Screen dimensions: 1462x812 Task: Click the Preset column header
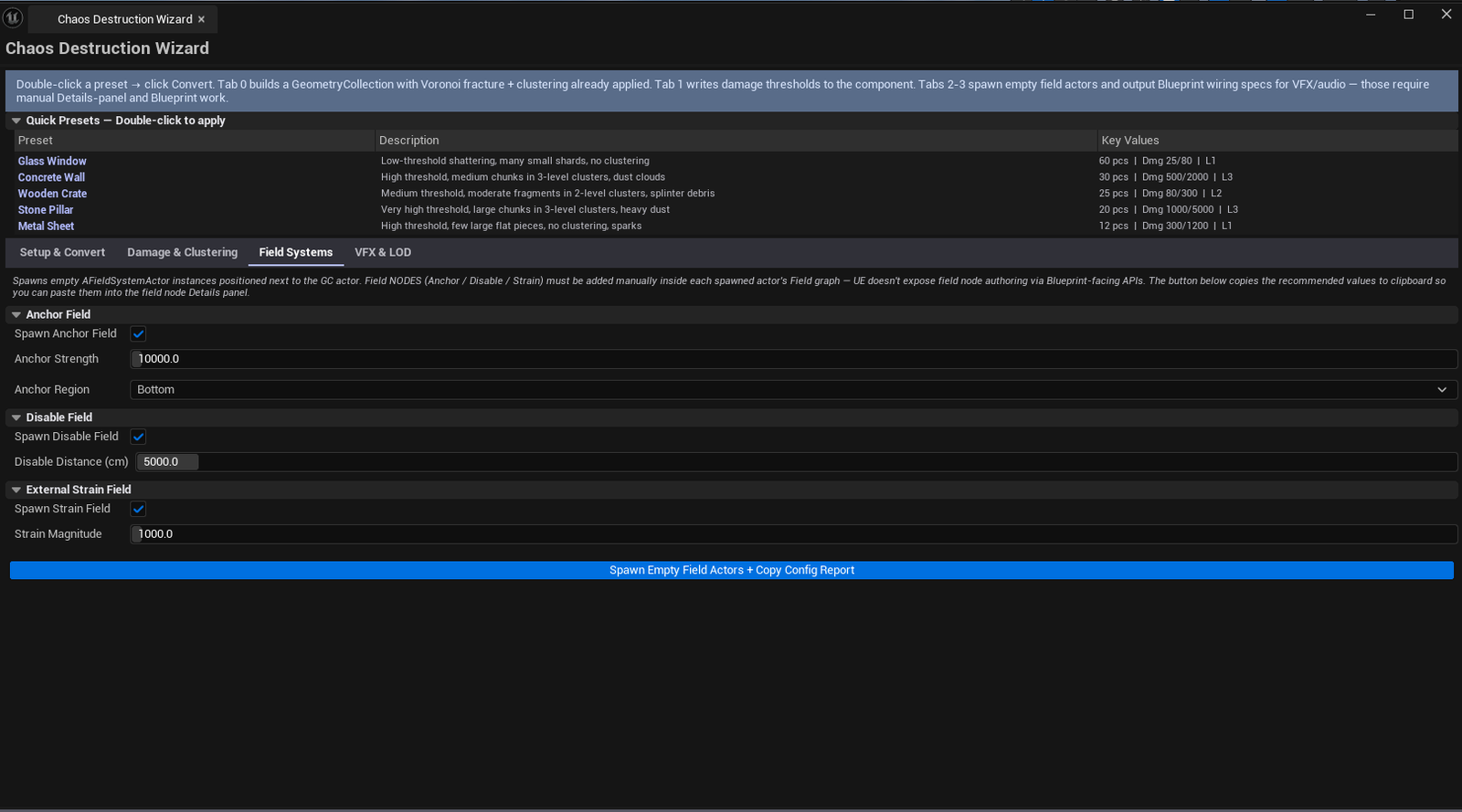click(x=194, y=141)
